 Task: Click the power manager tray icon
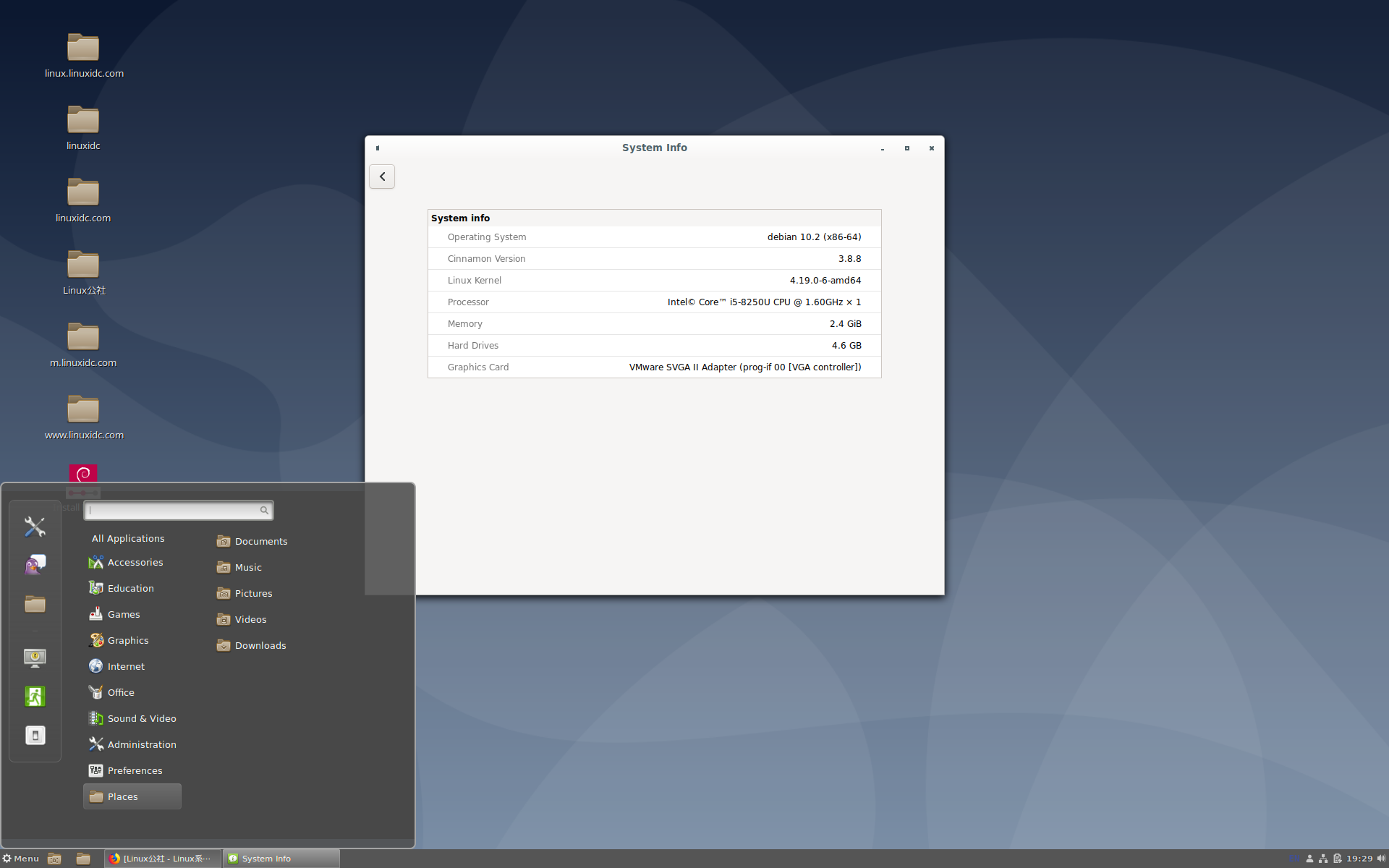pyautogui.click(x=1338, y=859)
